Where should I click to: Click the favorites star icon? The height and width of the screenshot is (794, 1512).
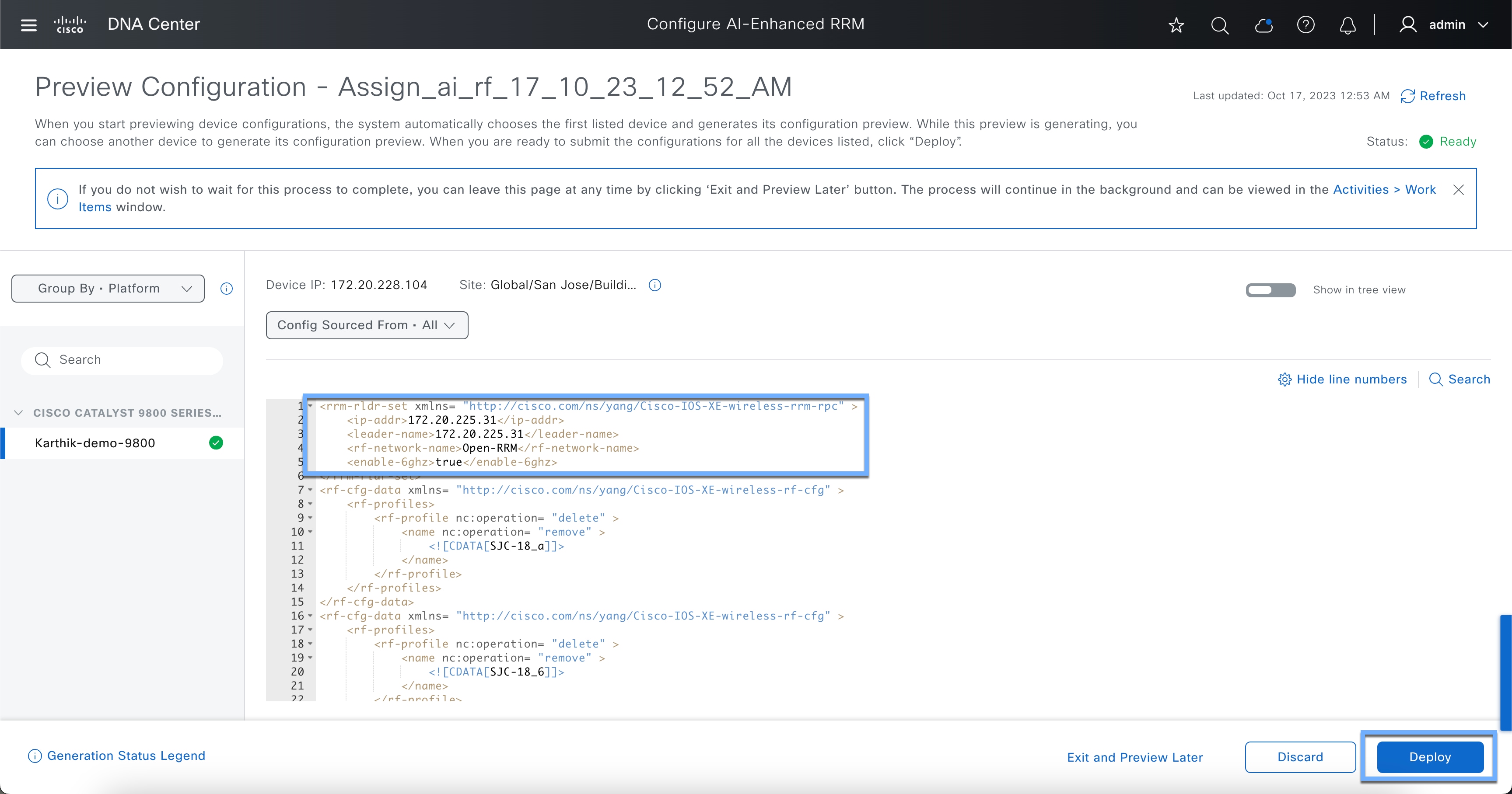pyautogui.click(x=1176, y=24)
